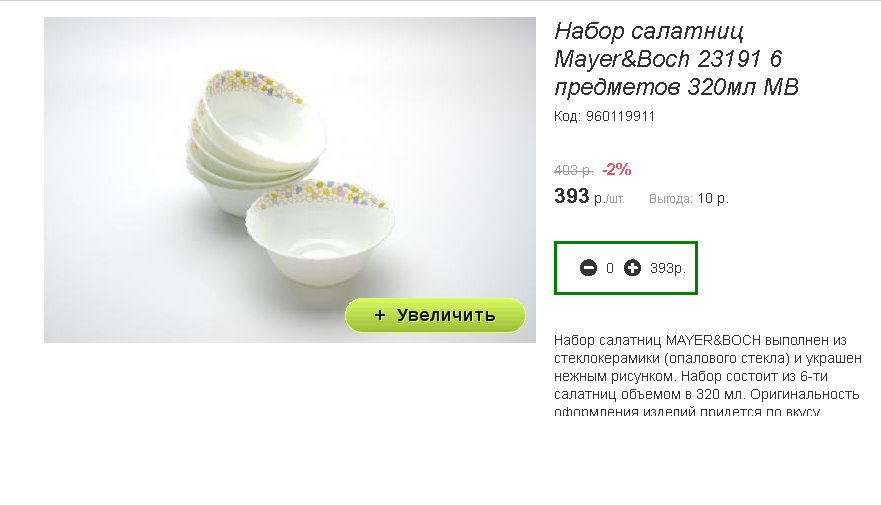Click the 320мл MB text in the title
This screenshot has width=881, height=505.
(743, 87)
